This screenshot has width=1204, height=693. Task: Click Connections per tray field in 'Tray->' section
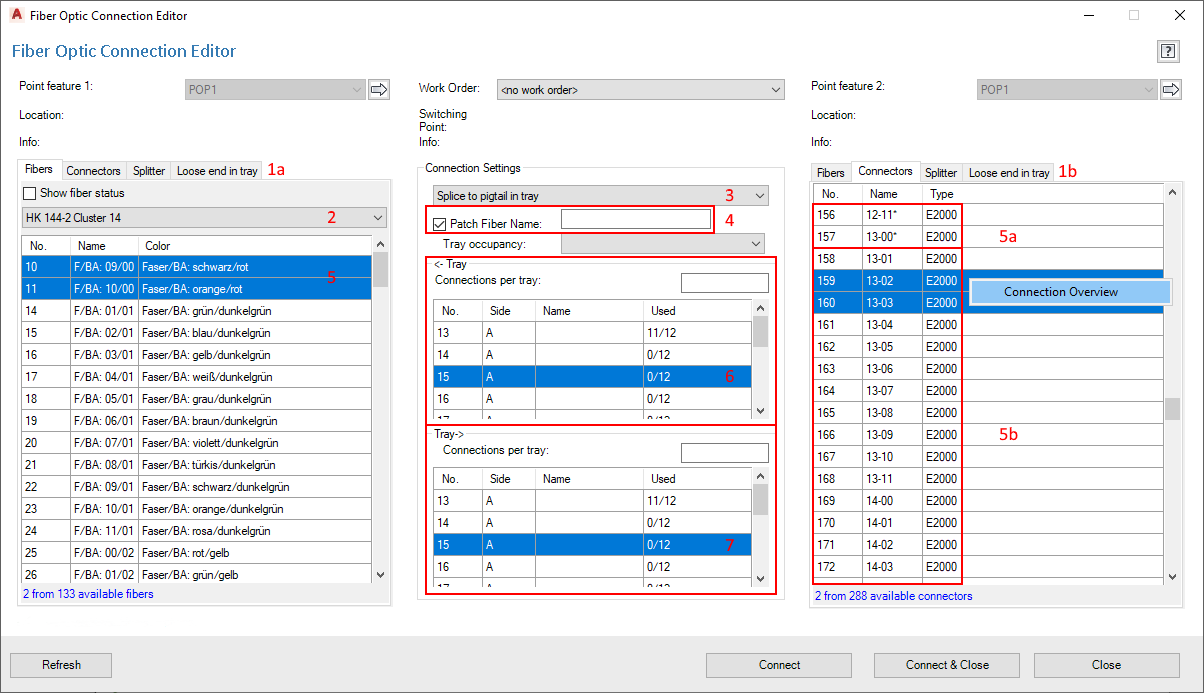pyautogui.click(x=724, y=453)
